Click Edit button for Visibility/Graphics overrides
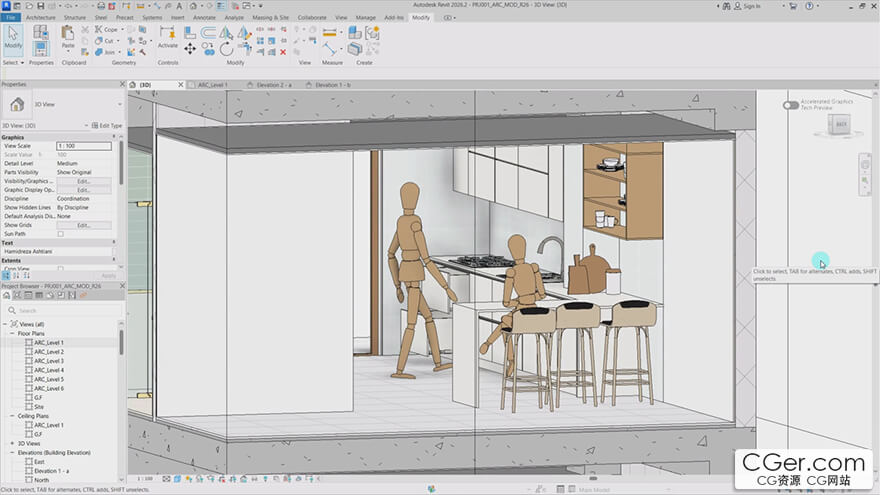This screenshot has width=880, height=495. coord(83,181)
